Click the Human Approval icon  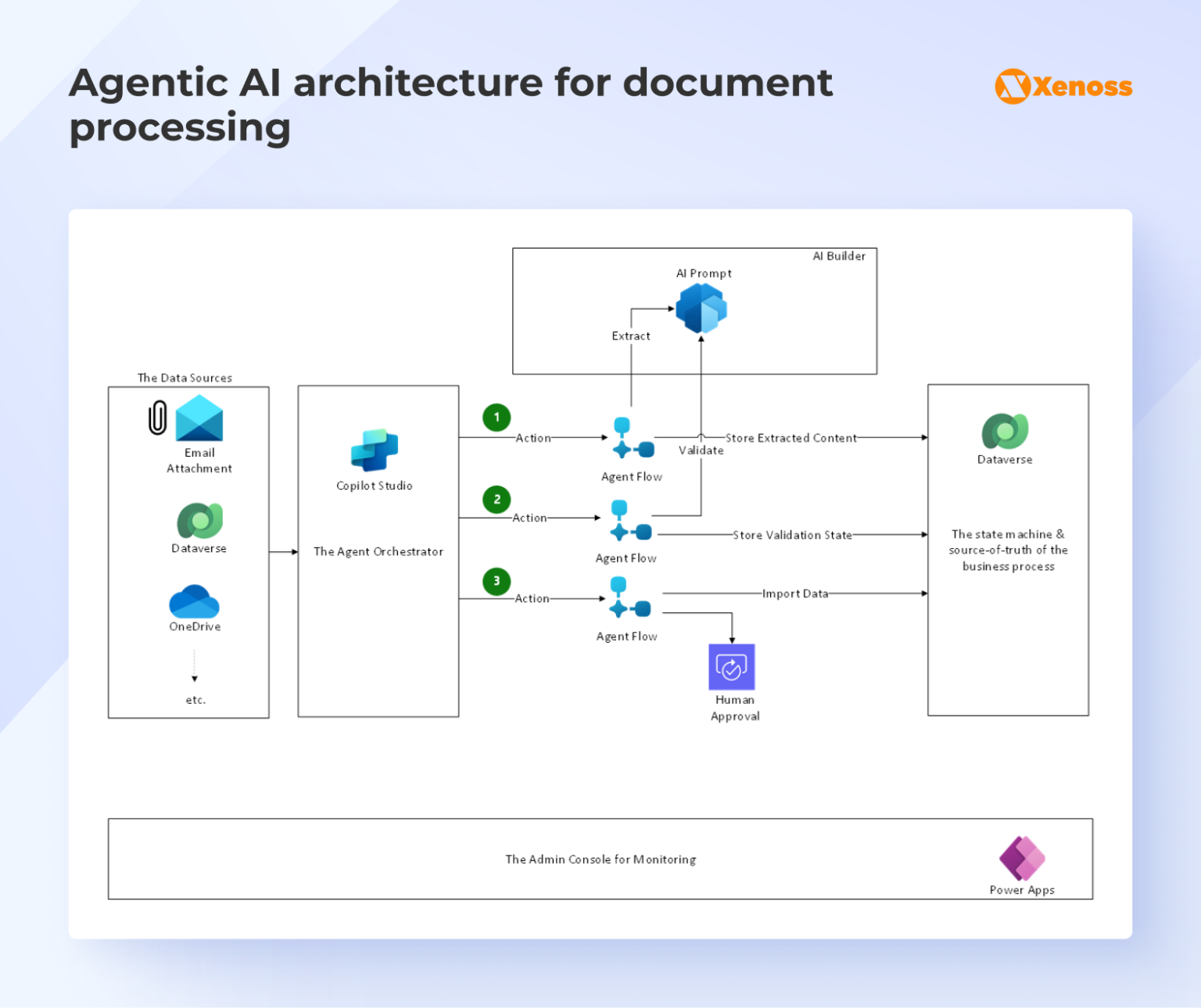pyautogui.click(x=733, y=667)
